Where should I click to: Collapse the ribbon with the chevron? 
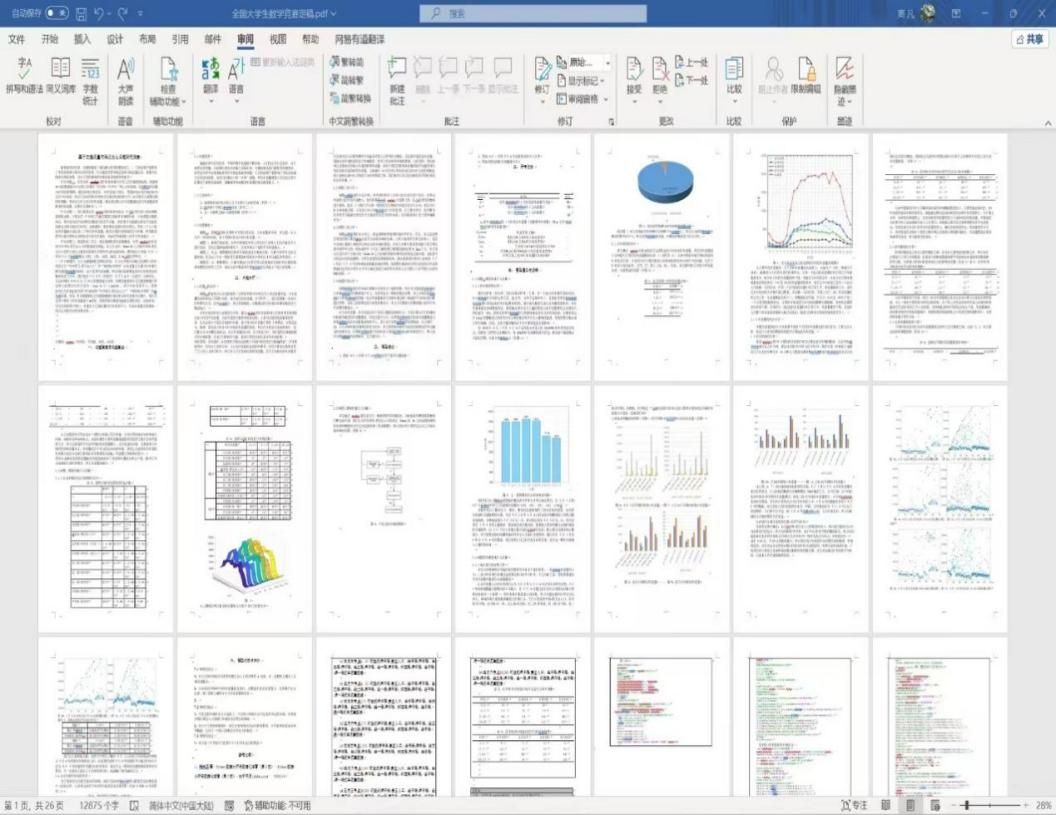click(x=1047, y=123)
